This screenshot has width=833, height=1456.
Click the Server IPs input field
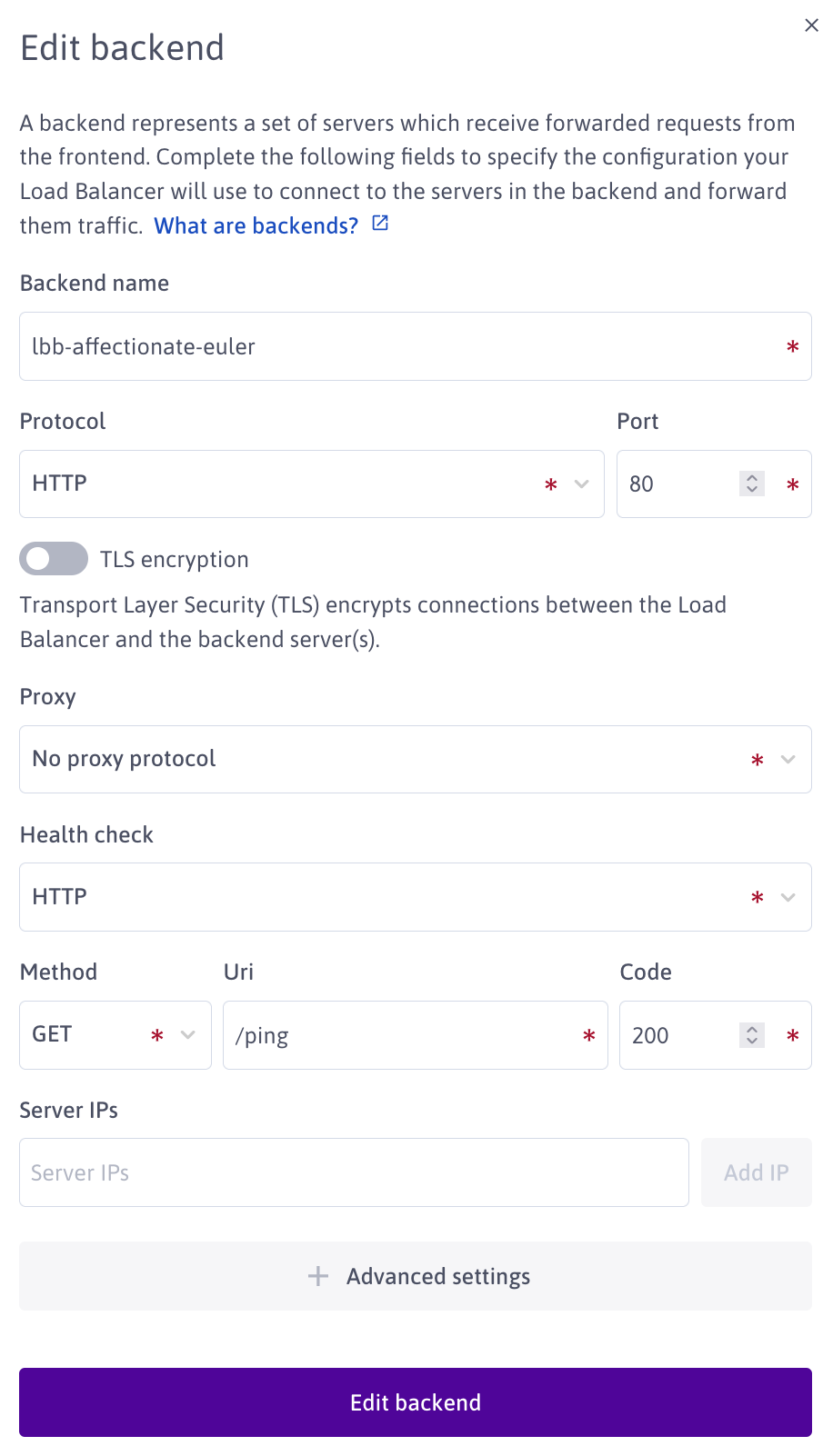(x=354, y=1172)
